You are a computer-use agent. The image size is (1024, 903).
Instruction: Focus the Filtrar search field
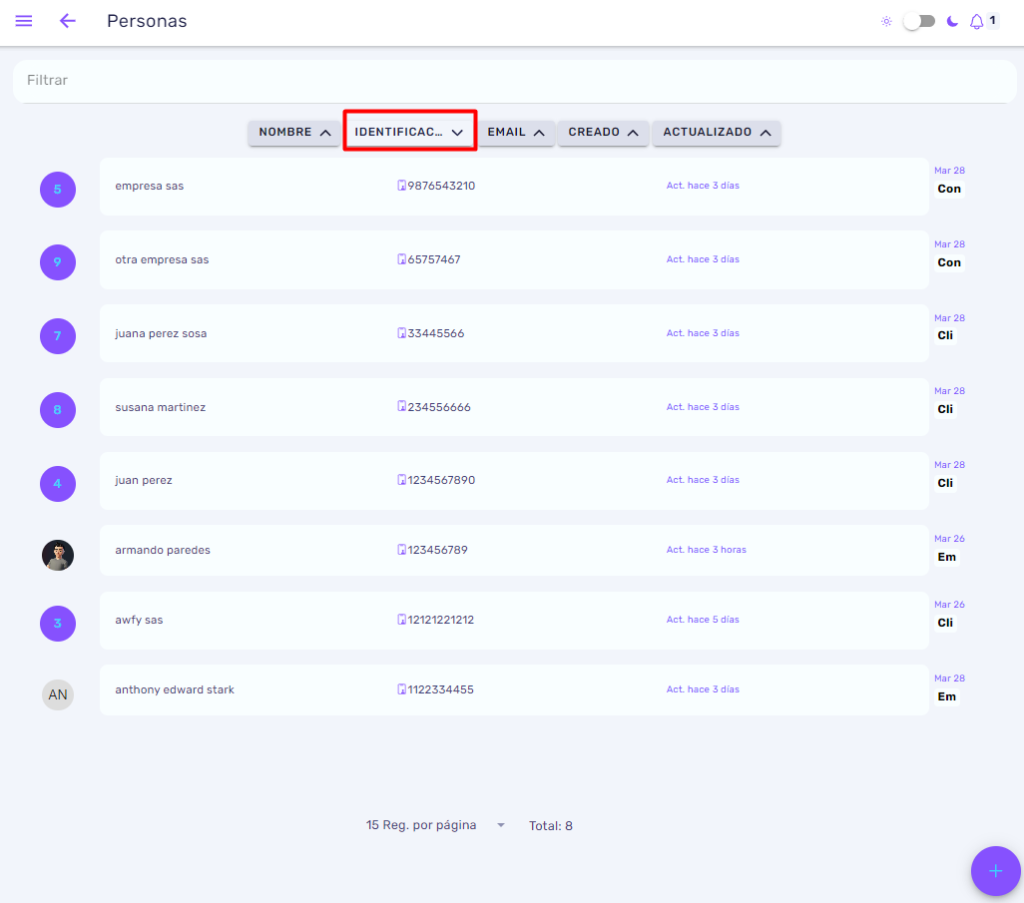point(515,81)
